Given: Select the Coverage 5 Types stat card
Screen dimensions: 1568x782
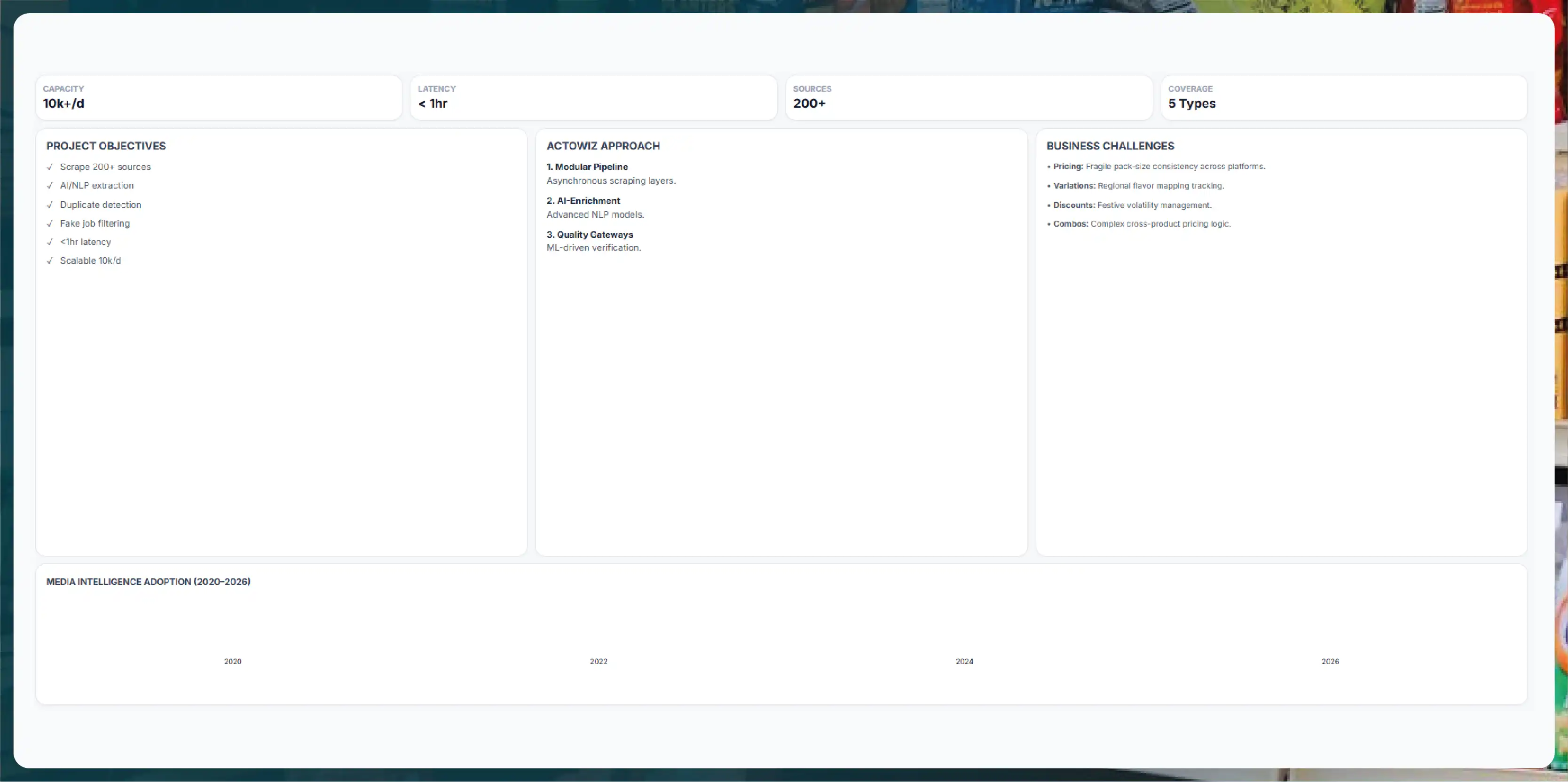Looking at the screenshot, I should pyautogui.click(x=1344, y=97).
